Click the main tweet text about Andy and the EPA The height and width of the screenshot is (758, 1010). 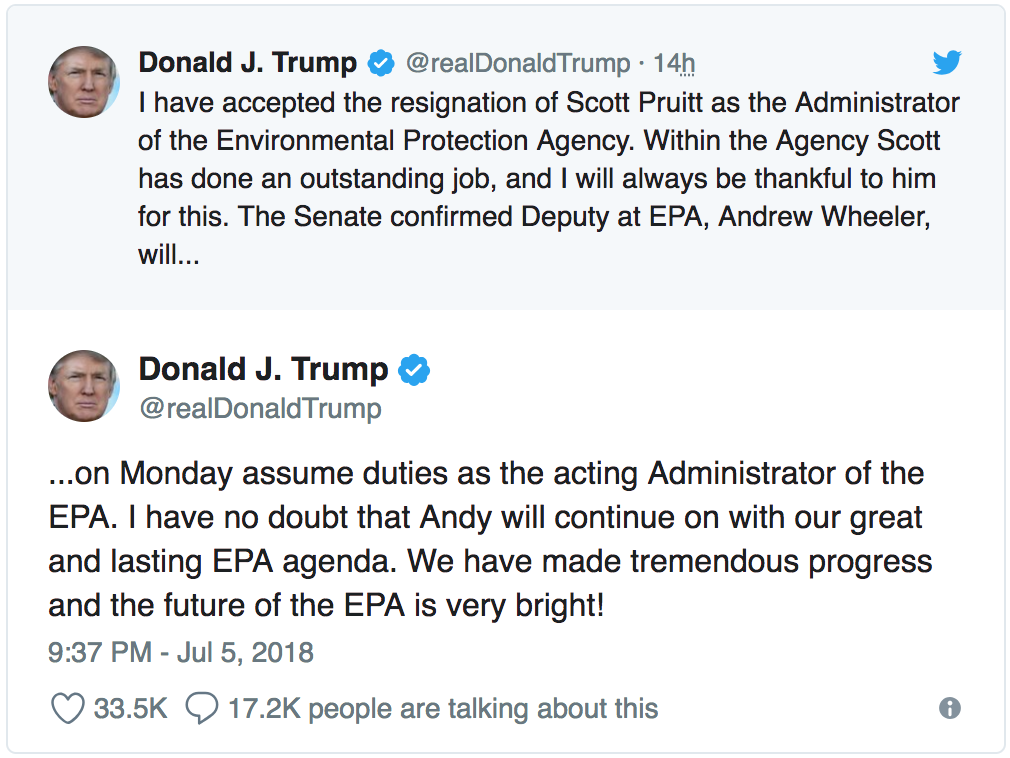(x=490, y=539)
